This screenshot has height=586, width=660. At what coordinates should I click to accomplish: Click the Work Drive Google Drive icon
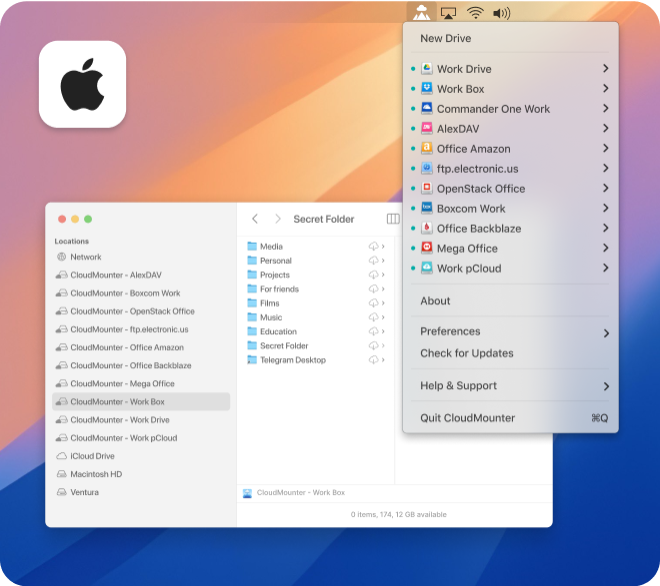(x=426, y=69)
